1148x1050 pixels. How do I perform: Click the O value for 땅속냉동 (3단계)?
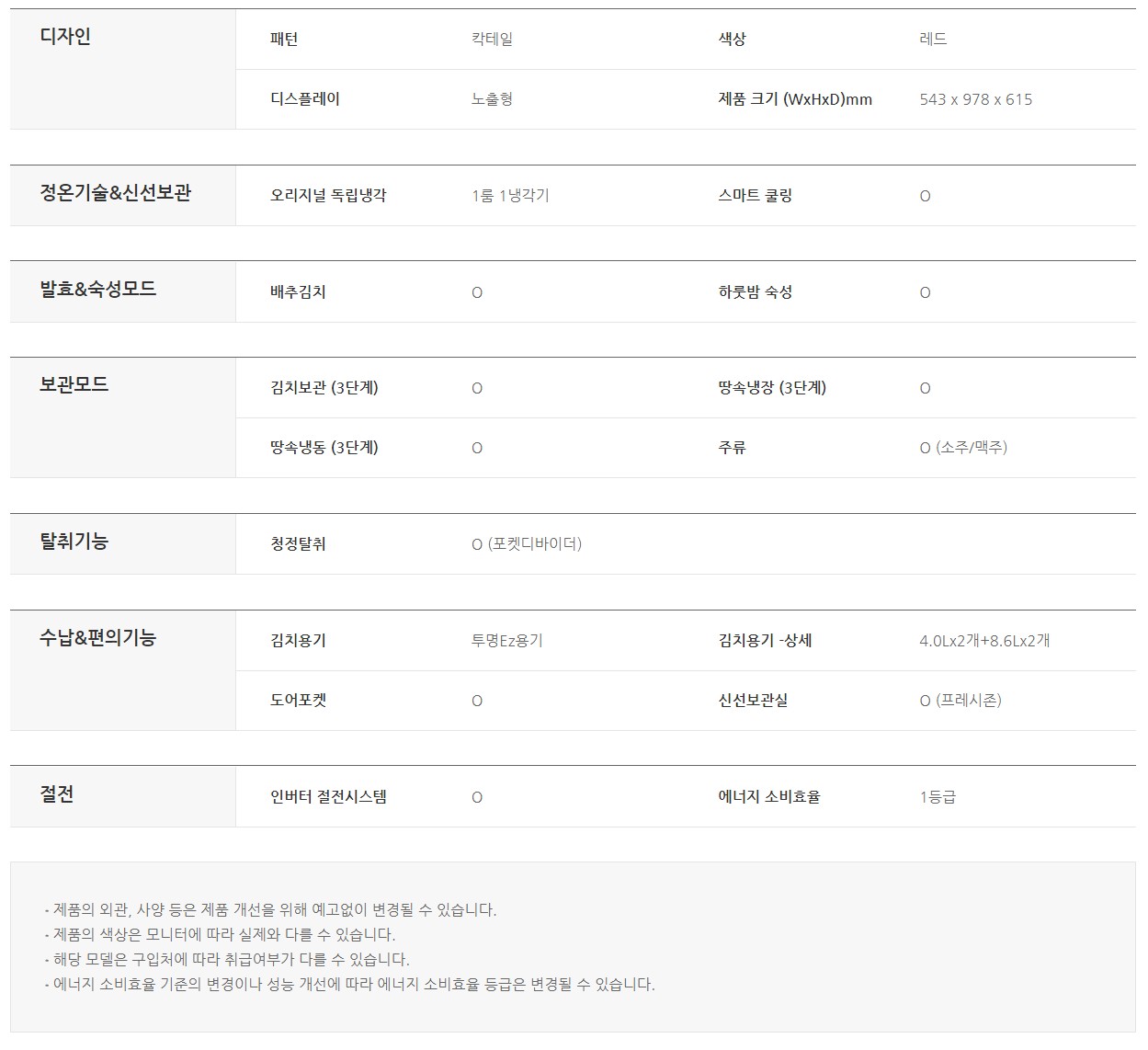point(476,449)
